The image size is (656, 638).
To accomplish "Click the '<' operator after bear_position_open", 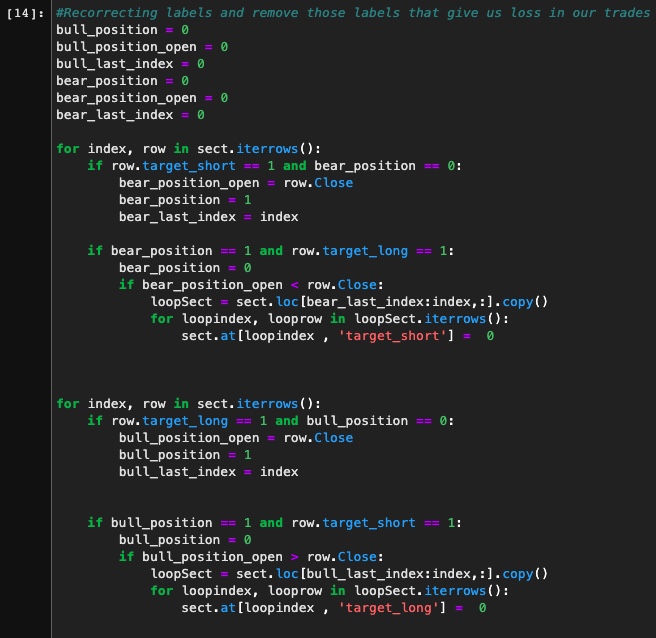I will point(295,285).
